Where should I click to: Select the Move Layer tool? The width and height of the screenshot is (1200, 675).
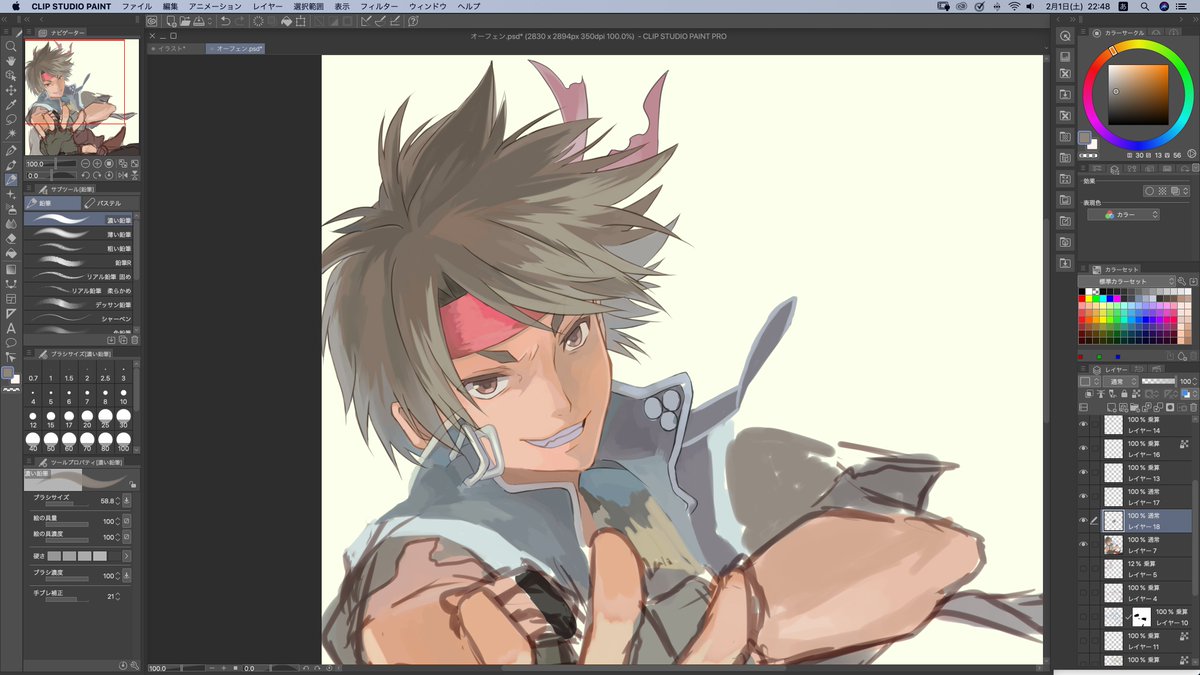pyautogui.click(x=11, y=90)
